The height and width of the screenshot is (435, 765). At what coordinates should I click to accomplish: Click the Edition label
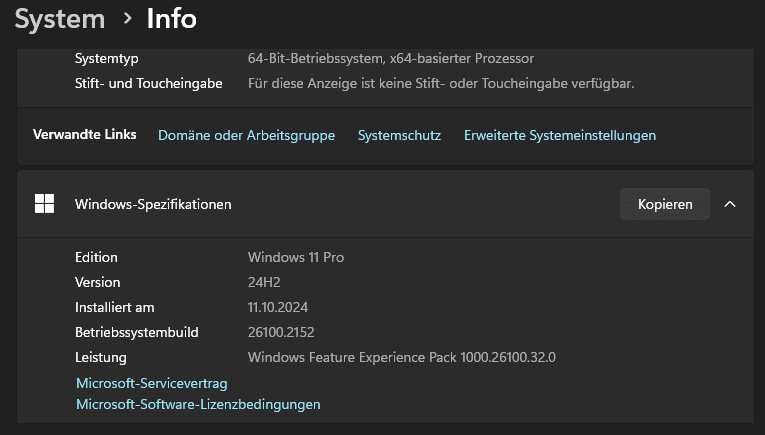96,257
